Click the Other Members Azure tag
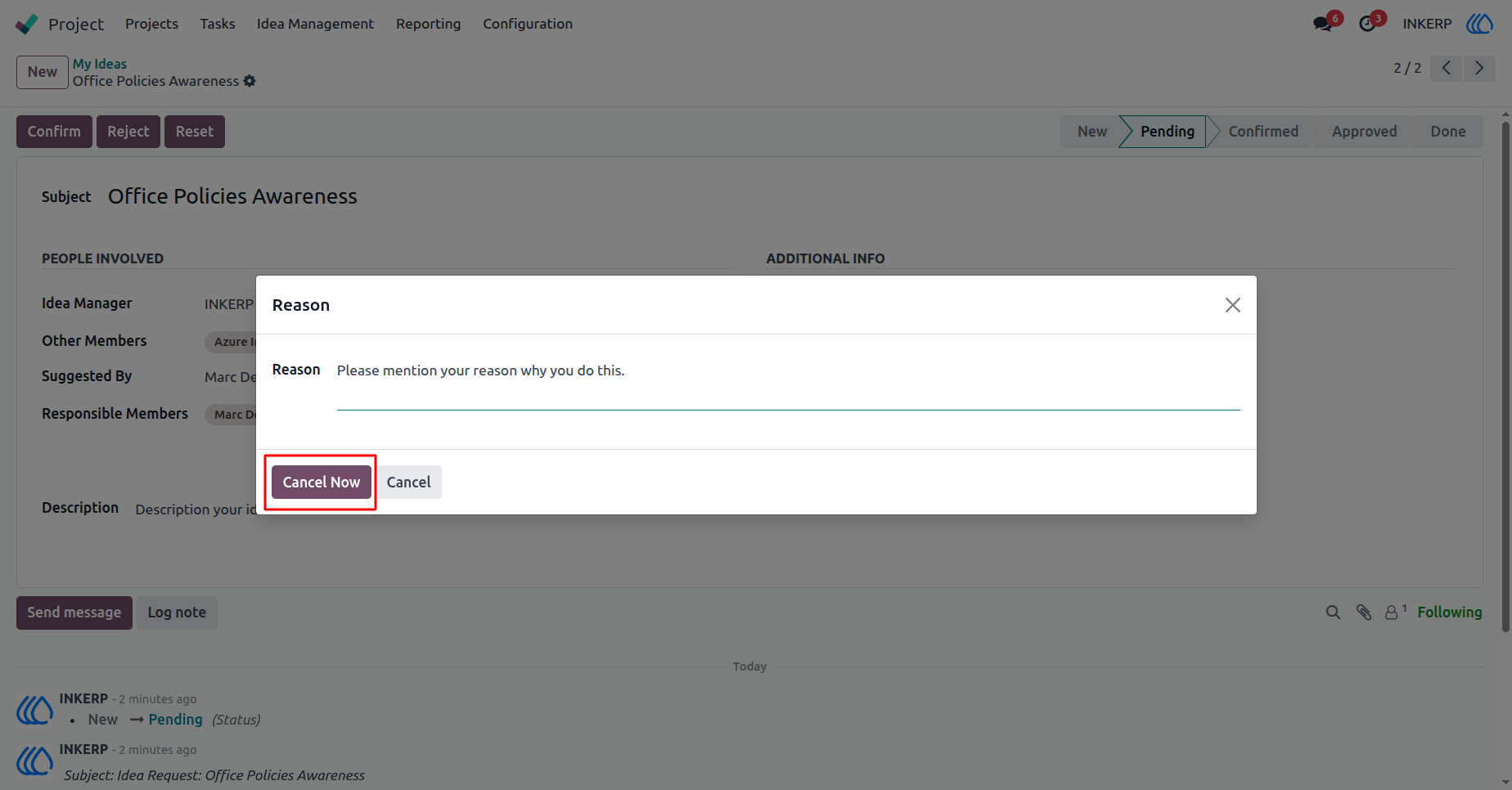Viewport: 1512px width, 790px height. tap(232, 342)
